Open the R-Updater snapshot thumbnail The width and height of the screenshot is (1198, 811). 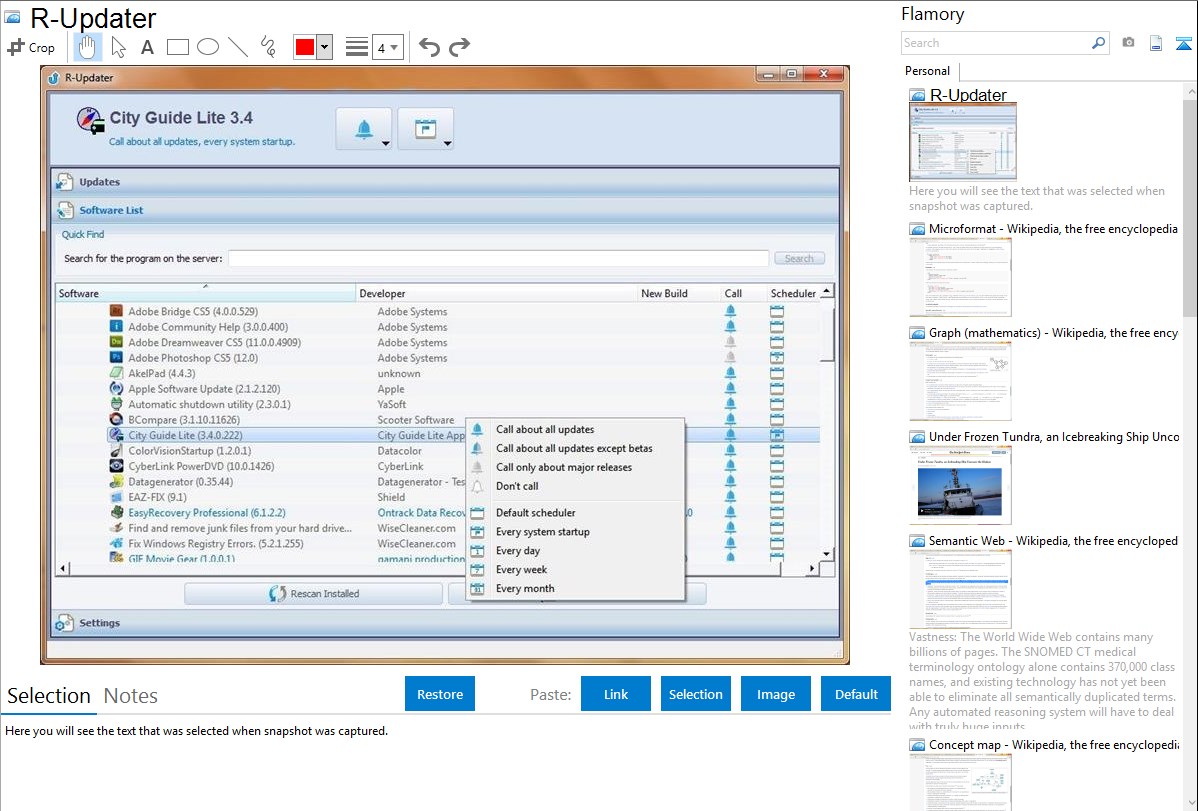(x=963, y=144)
